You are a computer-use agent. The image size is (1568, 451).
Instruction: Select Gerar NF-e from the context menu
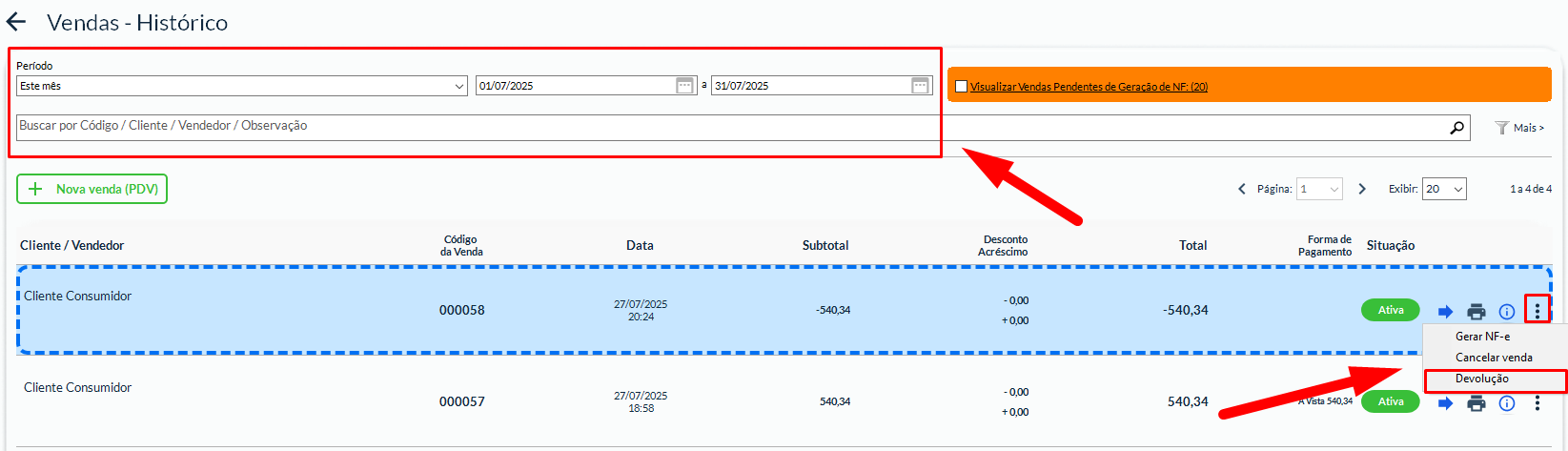1482,337
